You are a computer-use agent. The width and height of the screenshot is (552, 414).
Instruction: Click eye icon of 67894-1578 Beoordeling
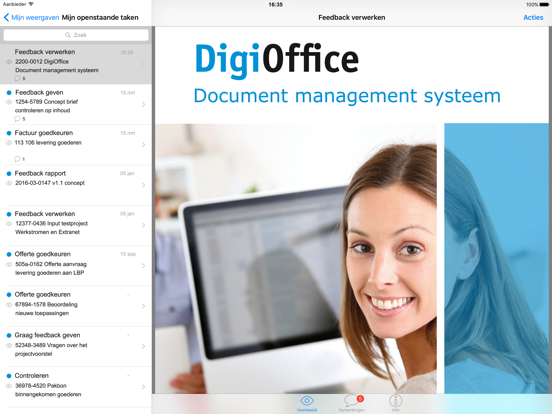pyautogui.click(x=9, y=305)
